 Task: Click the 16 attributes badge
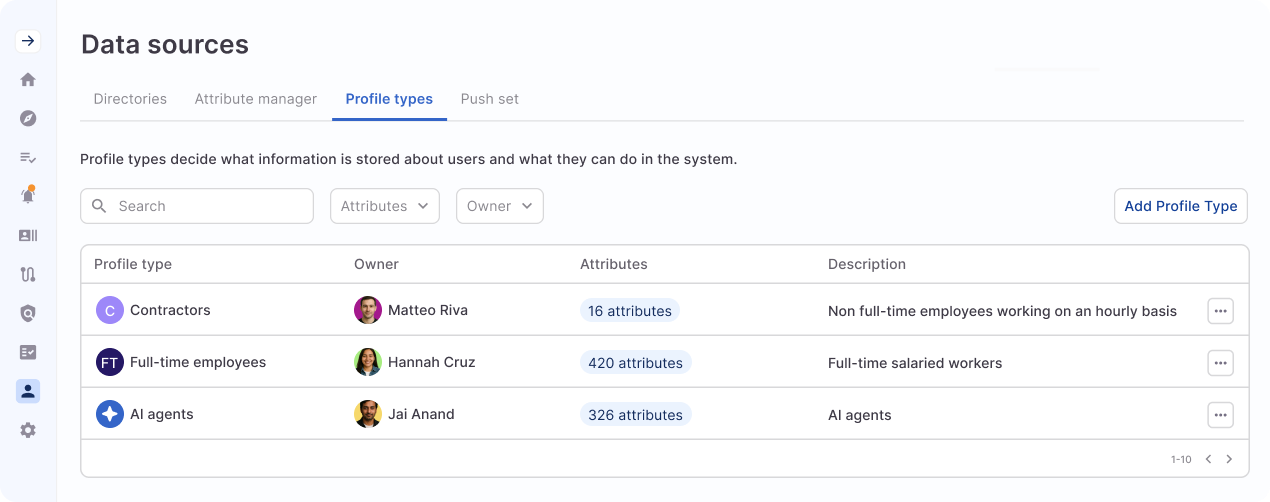click(x=630, y=311)
